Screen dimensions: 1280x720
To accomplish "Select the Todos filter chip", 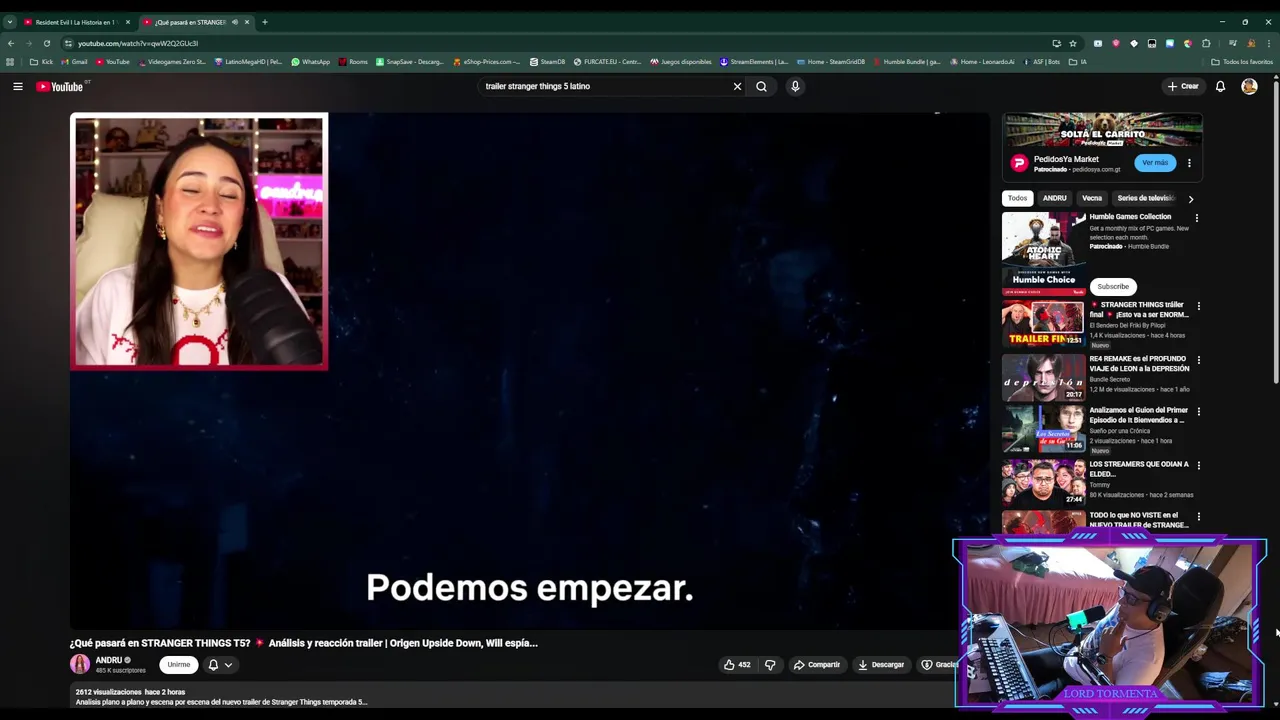I will (1017, 198).
